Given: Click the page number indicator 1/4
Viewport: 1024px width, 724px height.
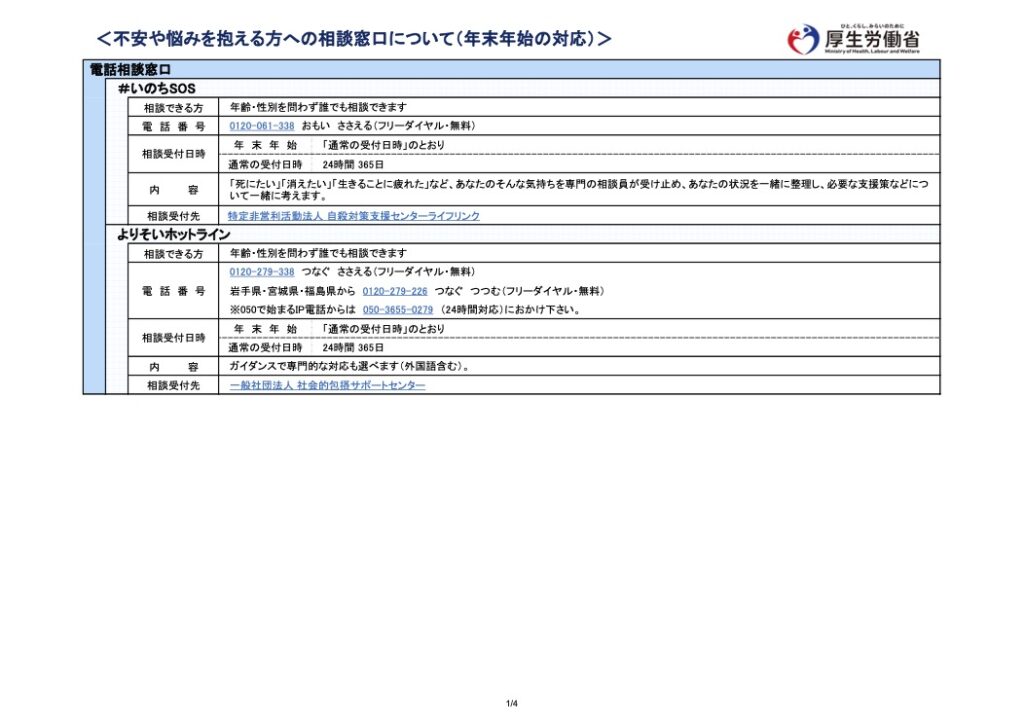Looking at the screenshot, I should click(x=512, y=703).
